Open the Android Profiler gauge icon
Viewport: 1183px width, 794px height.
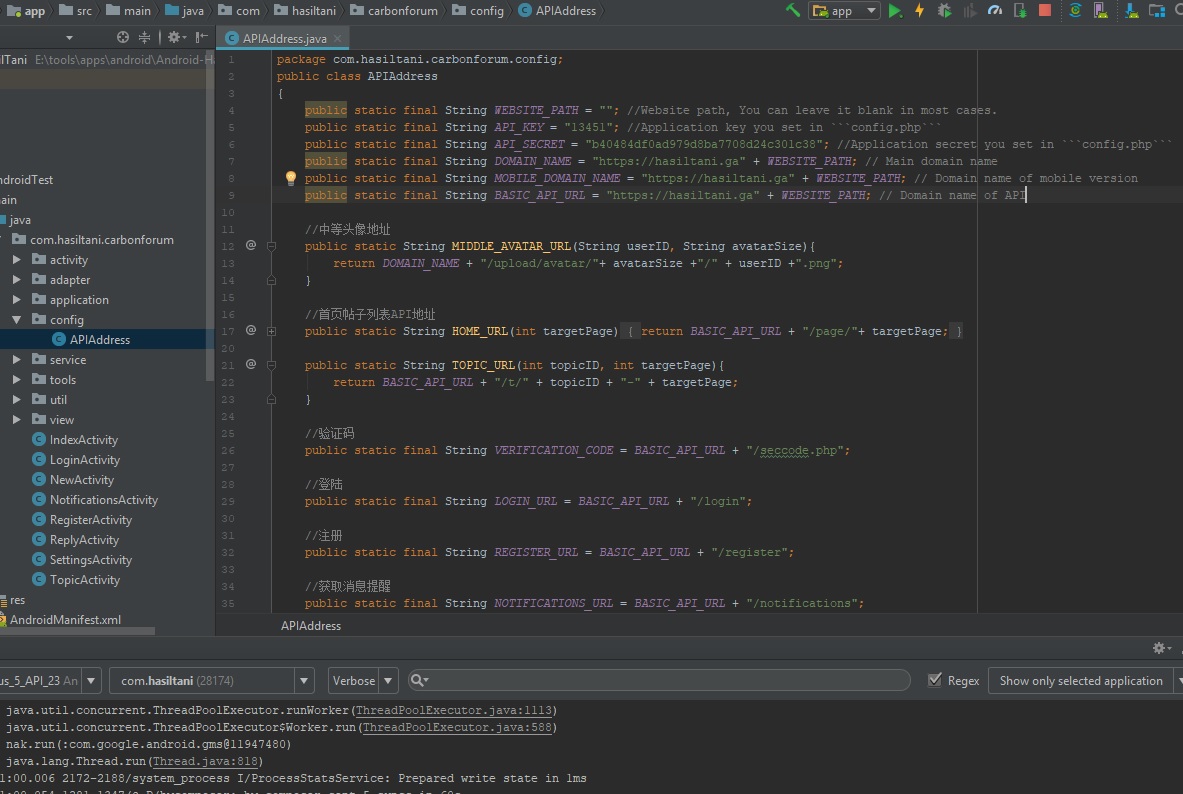click(995, 11)
